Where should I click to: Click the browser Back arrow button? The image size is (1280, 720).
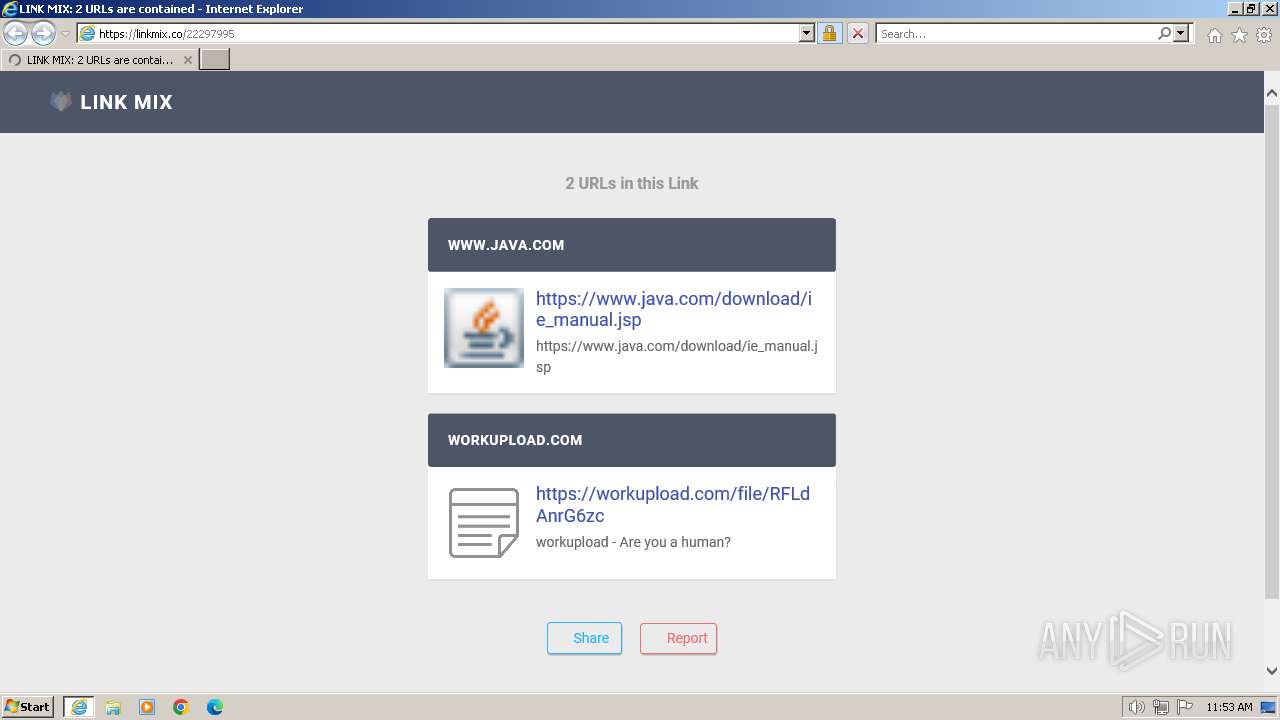(x=16, y=34)
